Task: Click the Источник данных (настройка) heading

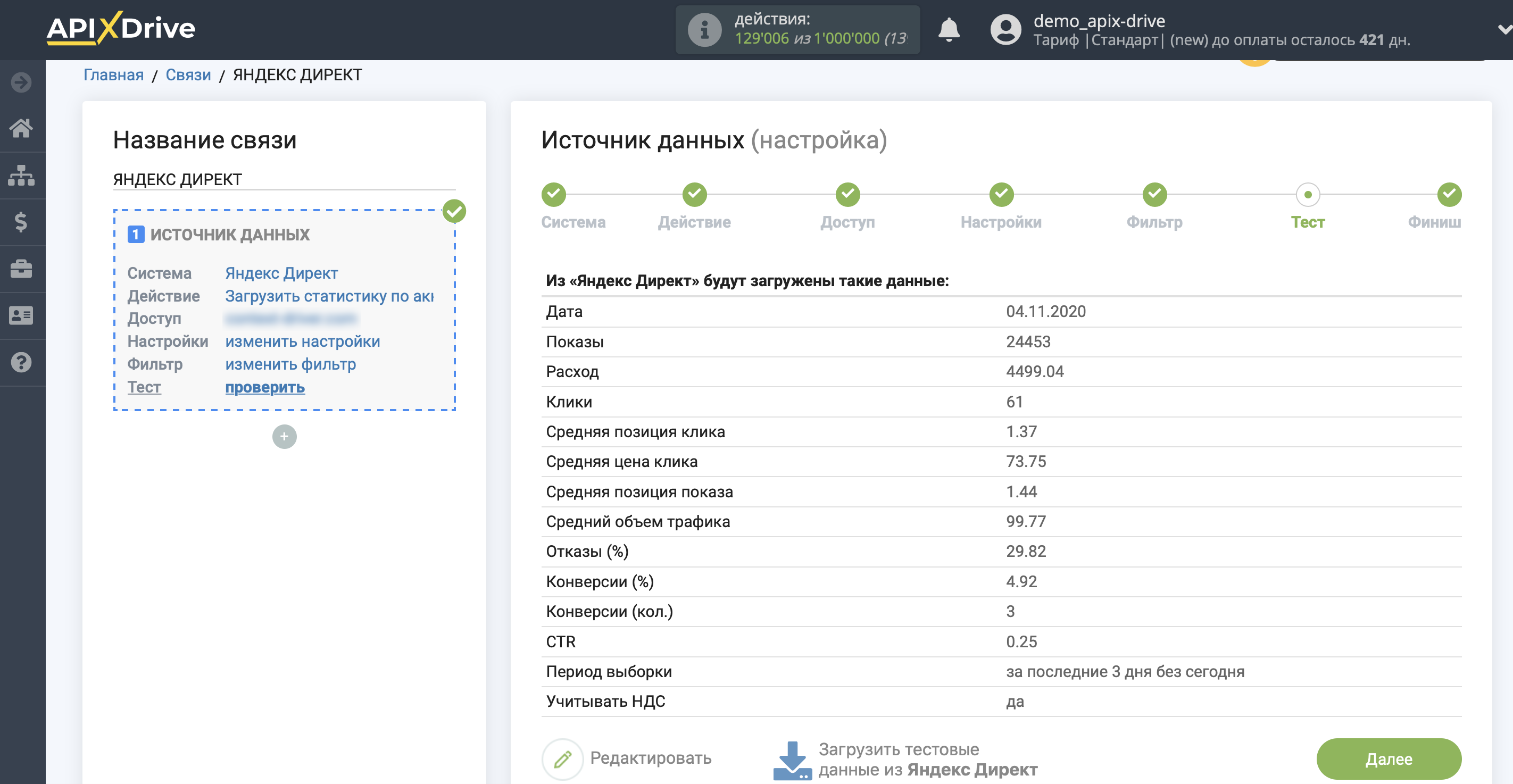Action: pos(713,140)
